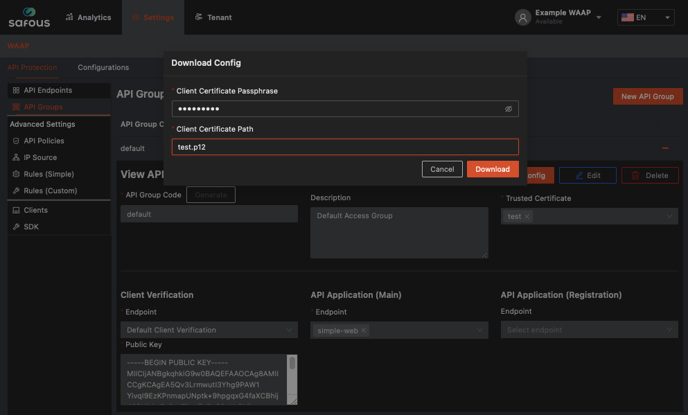This screenshot has height=415, width=688.
Task: Click the Settings gear icon
Action: tap(136, 18)
